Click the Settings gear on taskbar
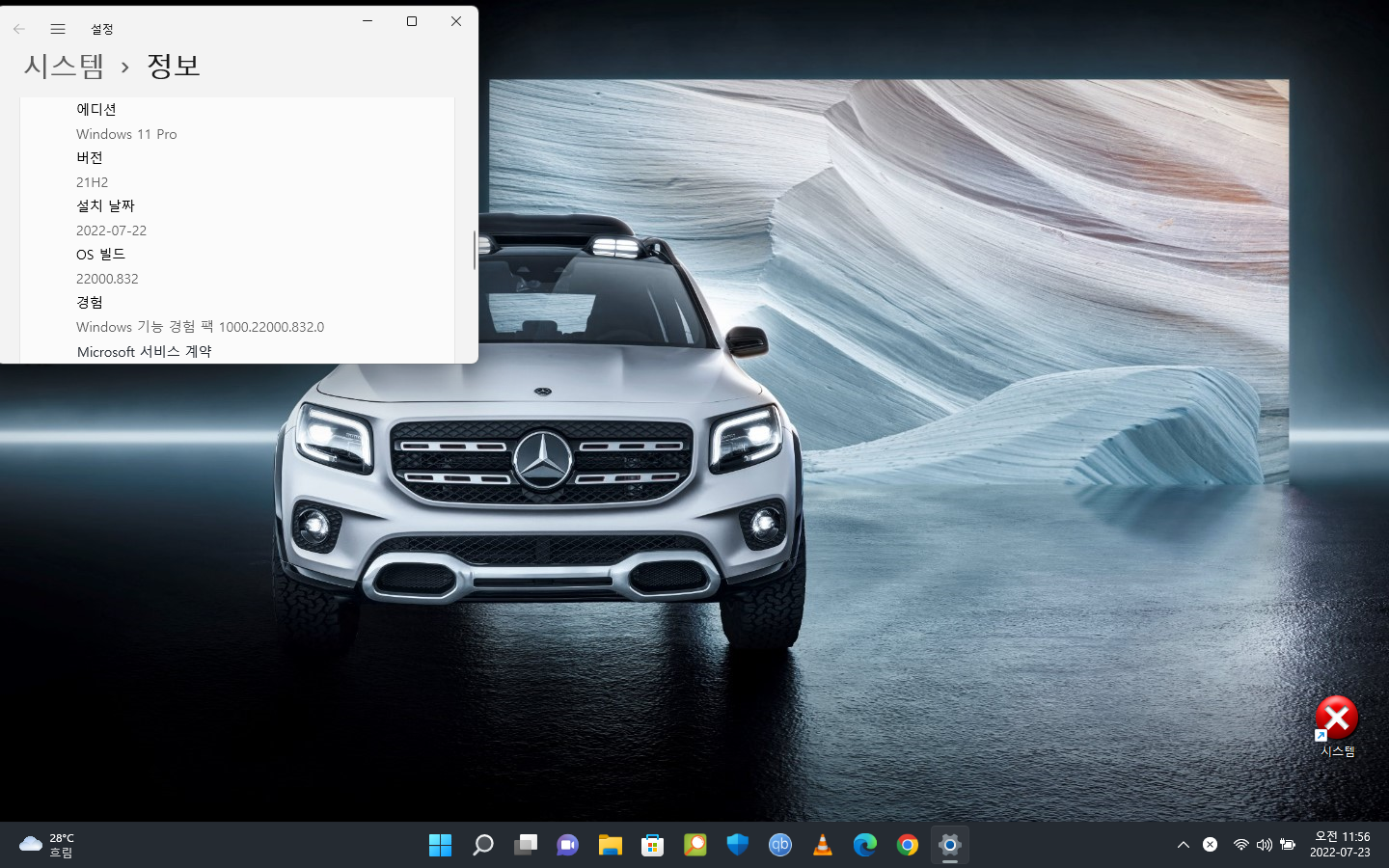The image size is (1389, 868). 950,845
